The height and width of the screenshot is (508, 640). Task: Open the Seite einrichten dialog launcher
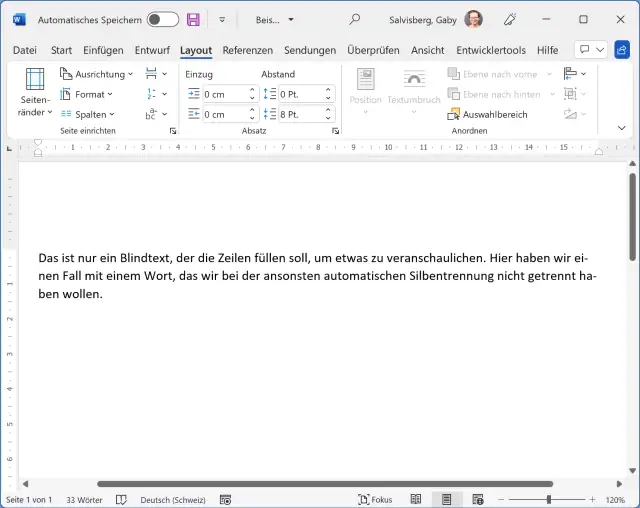pyautogui.click(x=172, y=131)
